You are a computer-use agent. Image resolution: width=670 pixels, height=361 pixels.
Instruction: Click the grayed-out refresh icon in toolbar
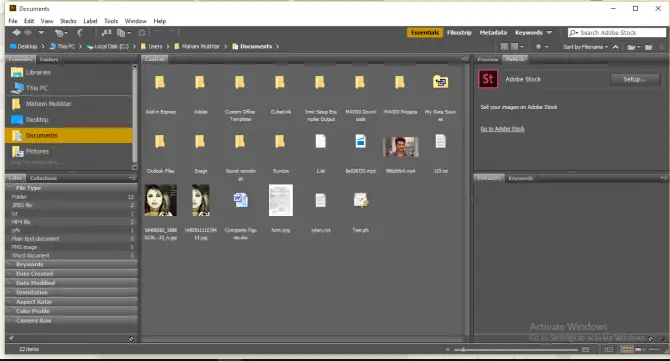click(142, 32)
